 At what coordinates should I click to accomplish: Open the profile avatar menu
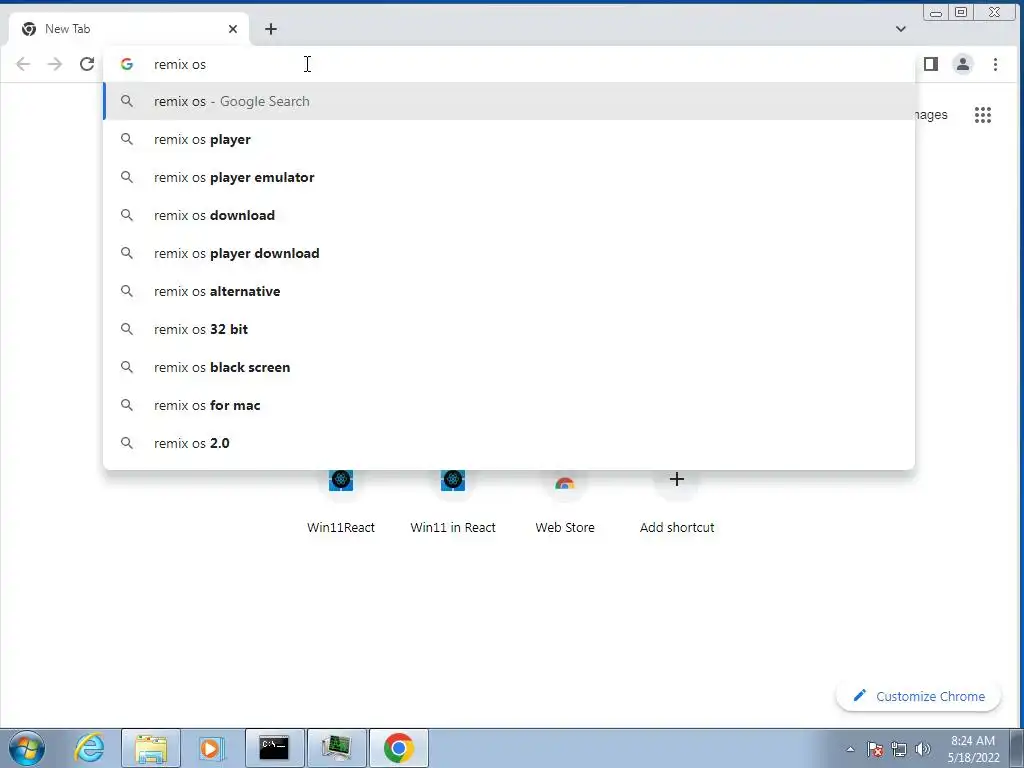pos(963,64)
